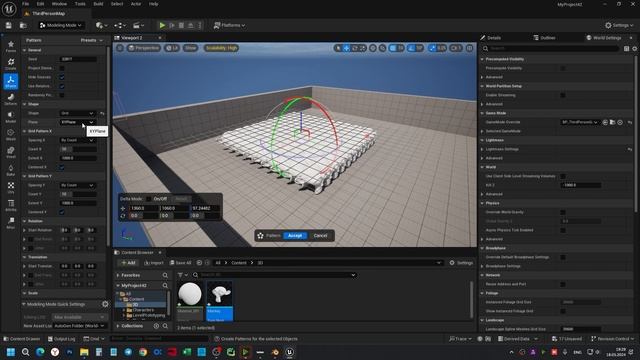640x360 pixels.
Task: Toggle the Hide Sources checkbox
Action: click(62, 77)
